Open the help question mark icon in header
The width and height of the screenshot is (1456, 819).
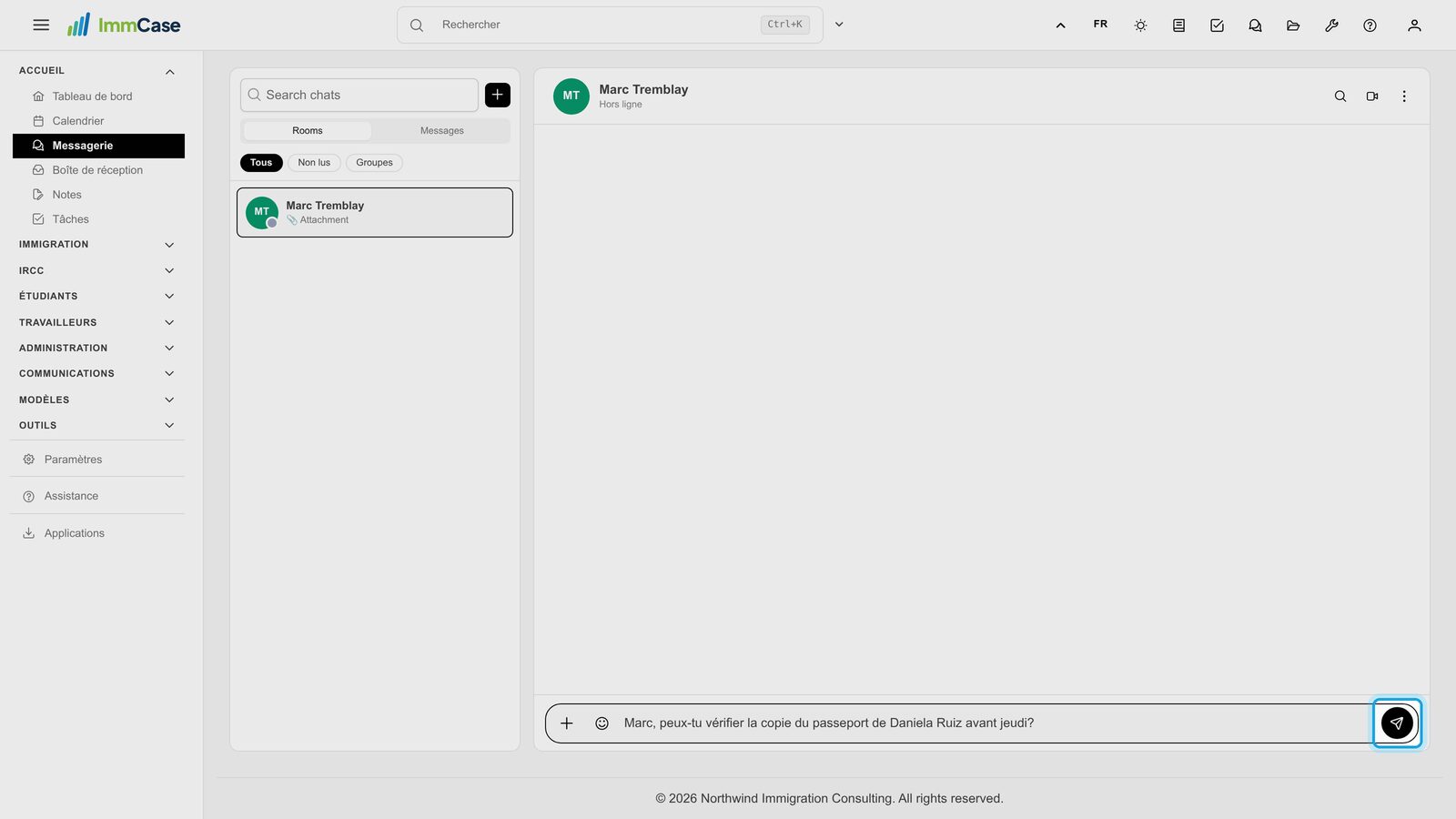1370,25
